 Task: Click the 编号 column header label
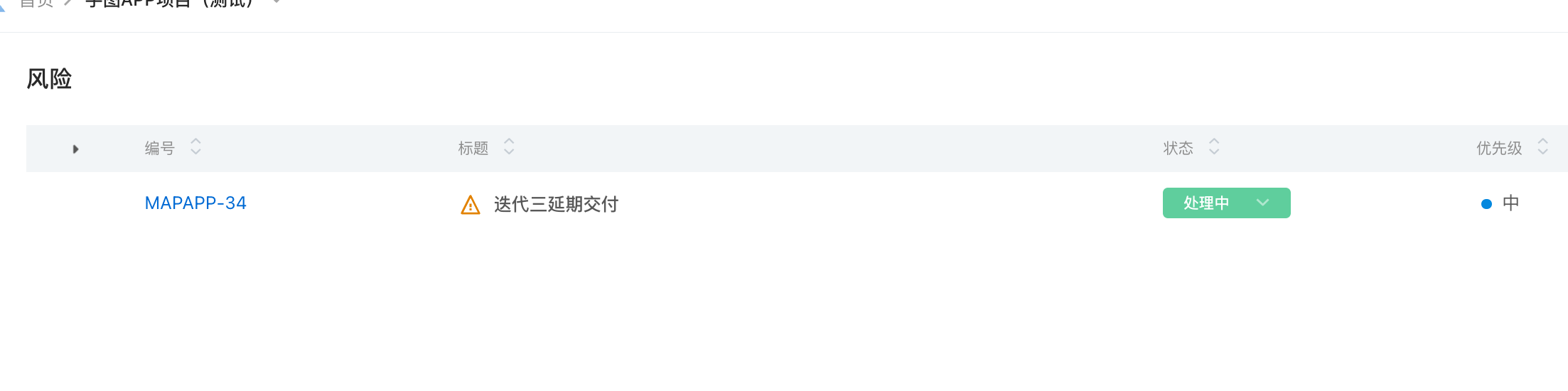160,148
